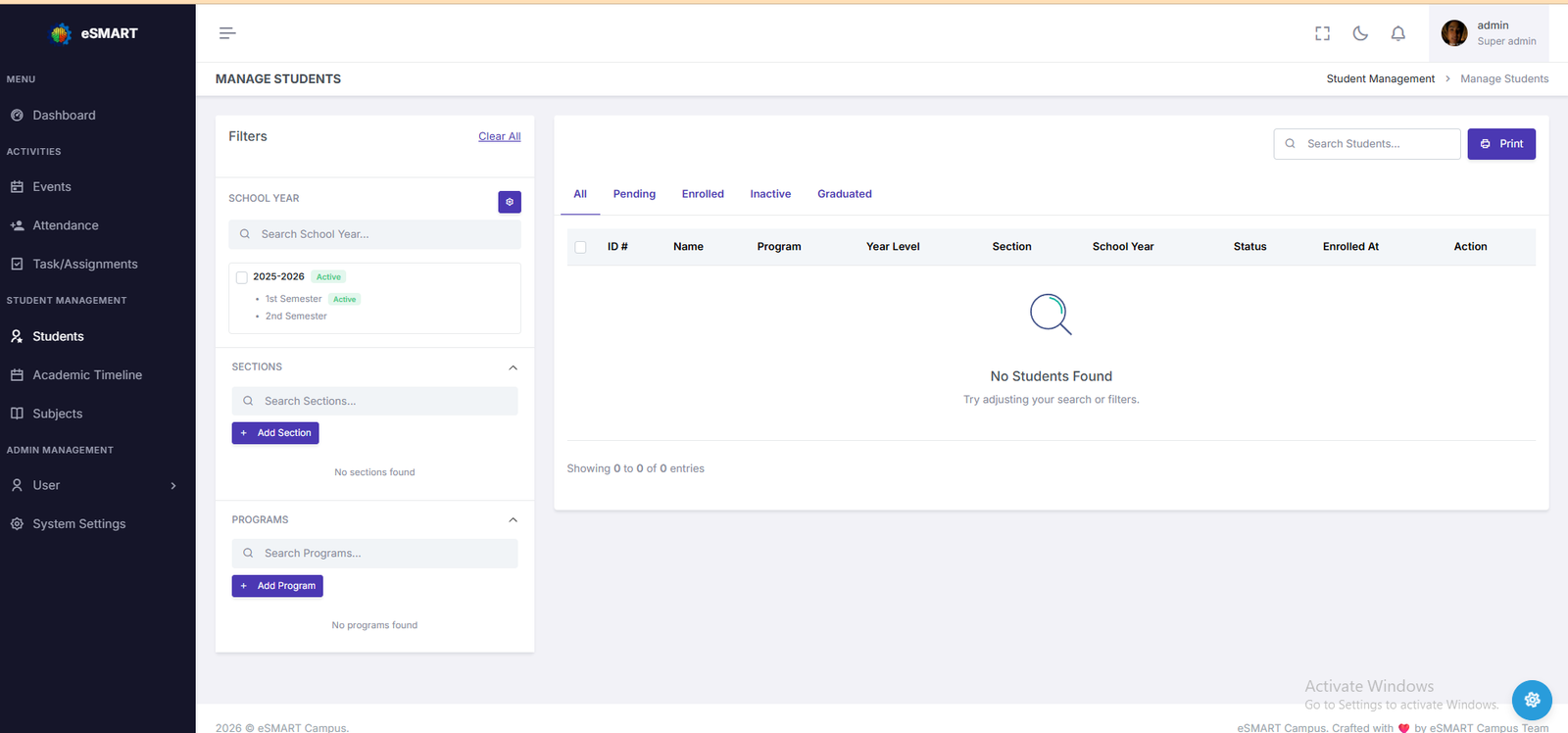
Task: Click the Clear All filters link
Action: click(x=499, y=137)
